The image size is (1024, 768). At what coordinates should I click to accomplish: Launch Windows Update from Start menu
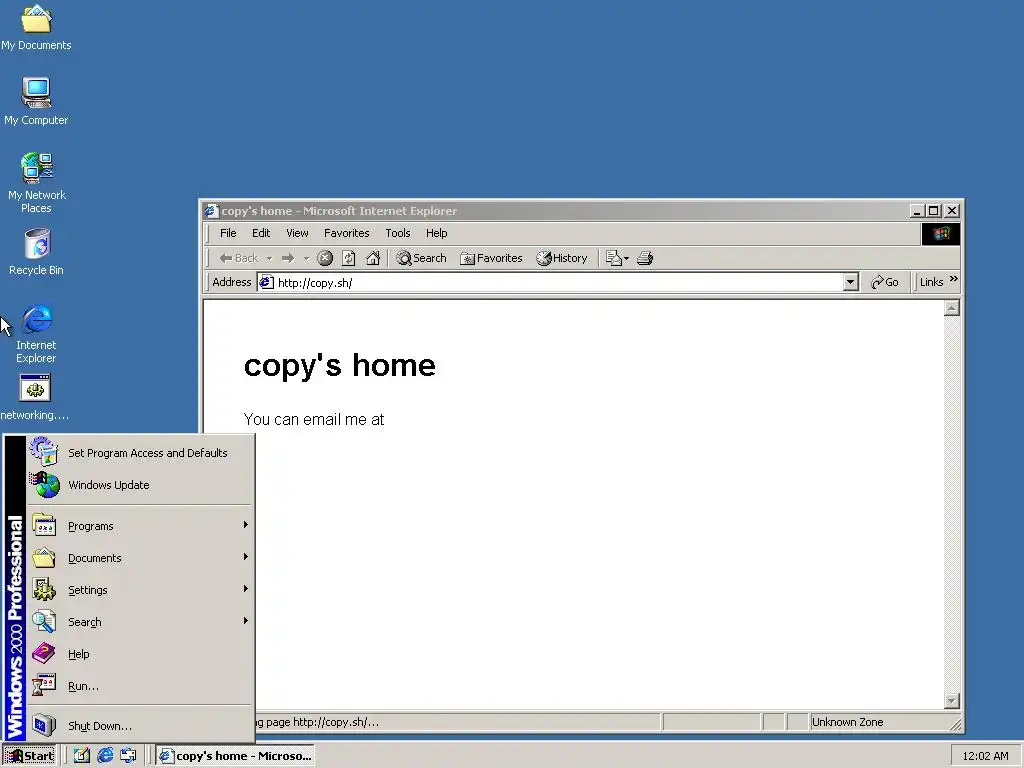coord(139,485)
